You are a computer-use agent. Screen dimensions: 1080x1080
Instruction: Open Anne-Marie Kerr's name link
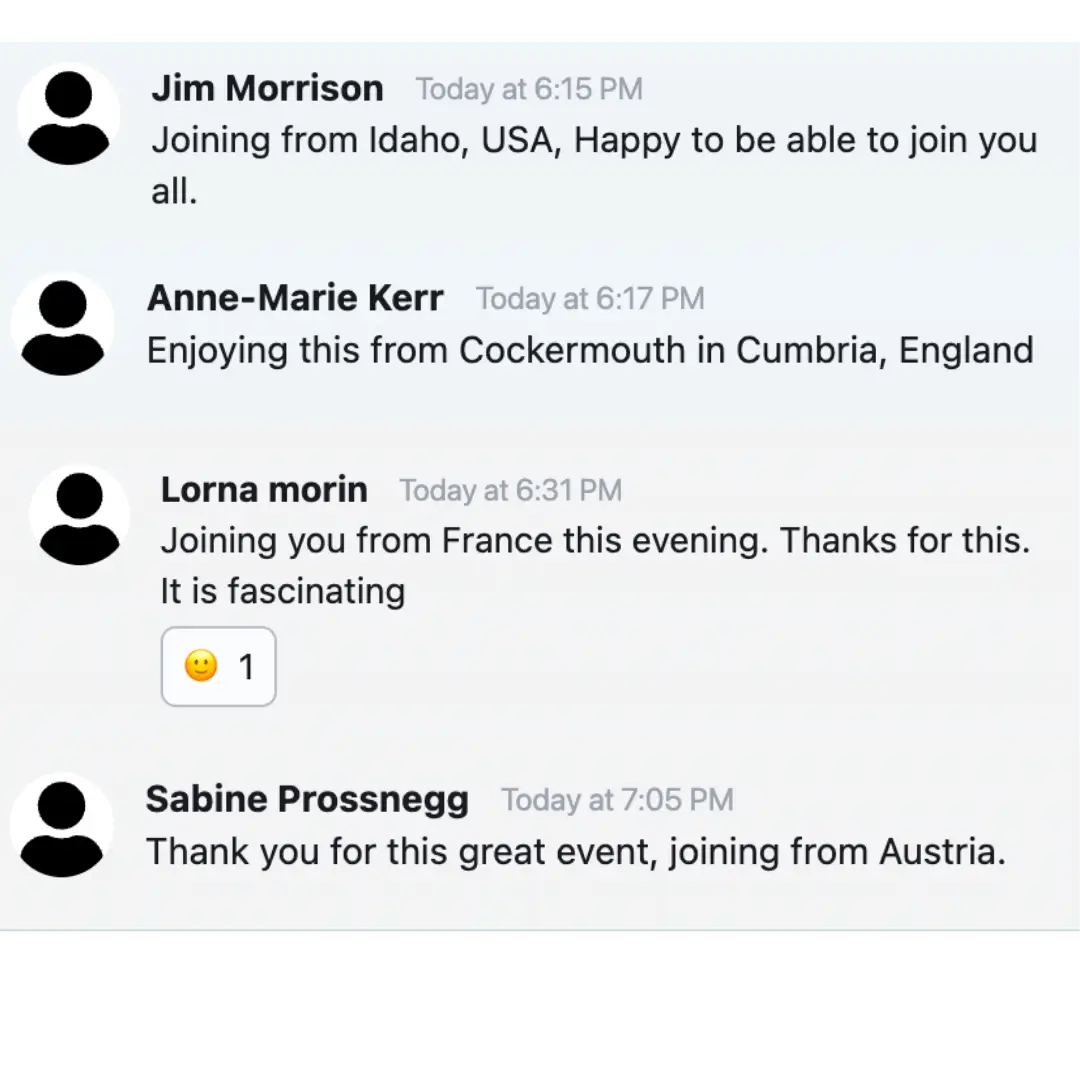[x=295, y=298]
